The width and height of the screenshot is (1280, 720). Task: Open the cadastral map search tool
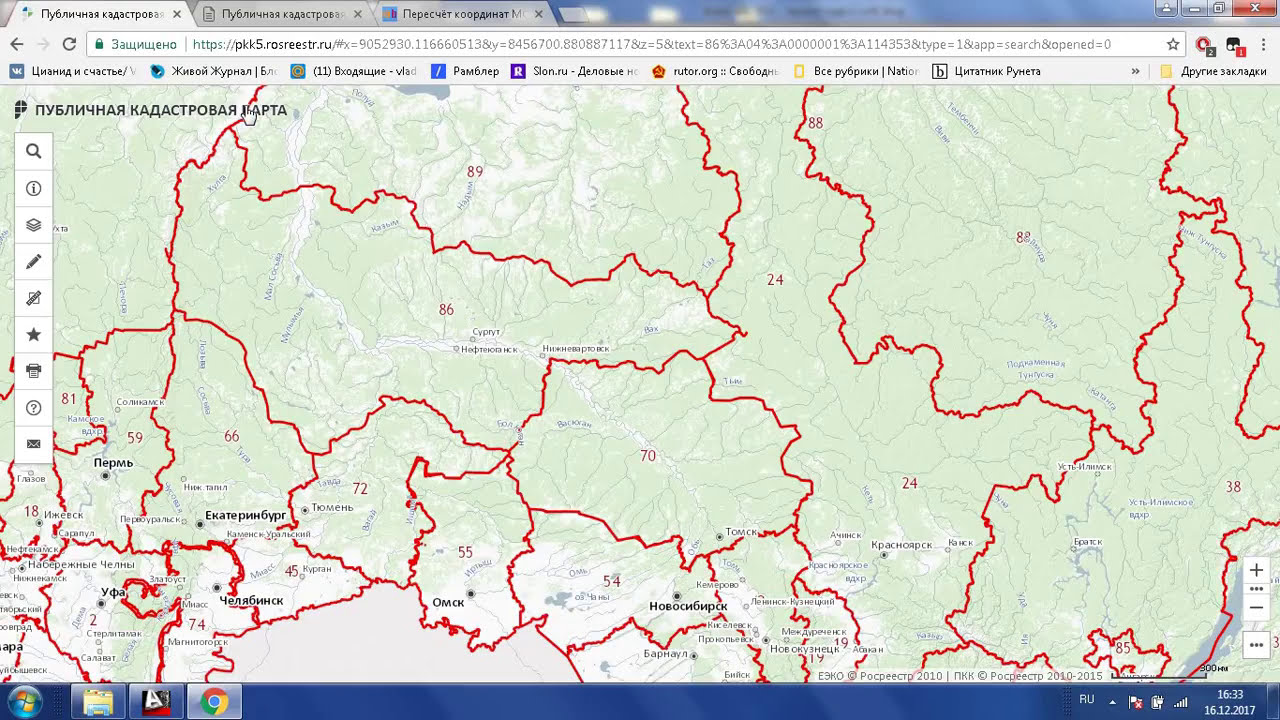click(x=33, y=152)
